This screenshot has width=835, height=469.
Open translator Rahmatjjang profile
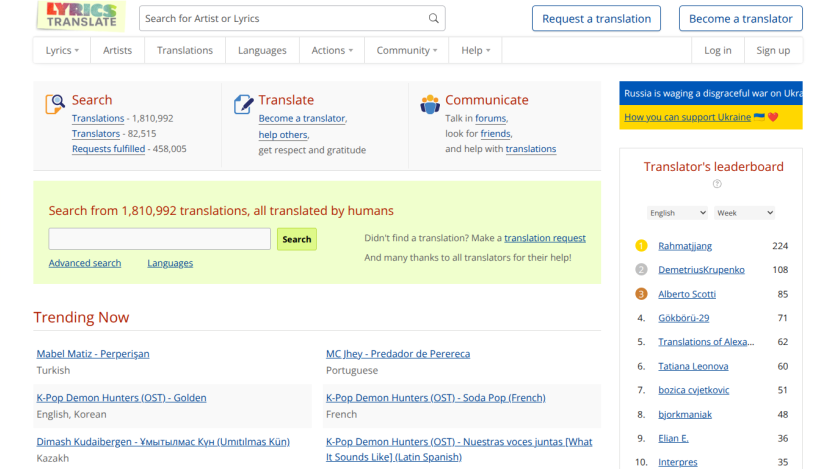685,245
